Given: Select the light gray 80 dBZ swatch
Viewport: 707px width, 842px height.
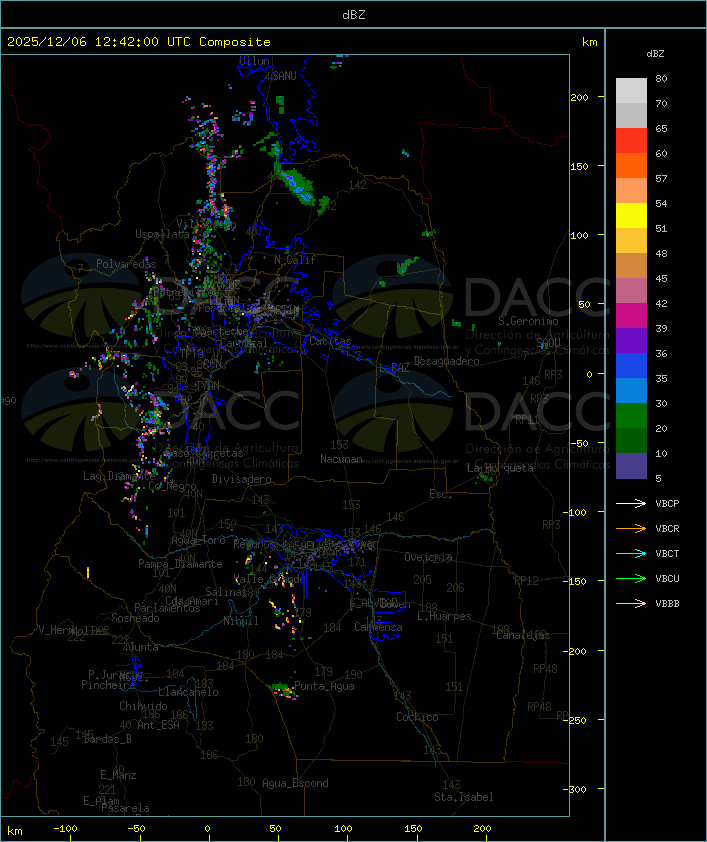Looking at the screenshot, I should click(x=631, y=91).
